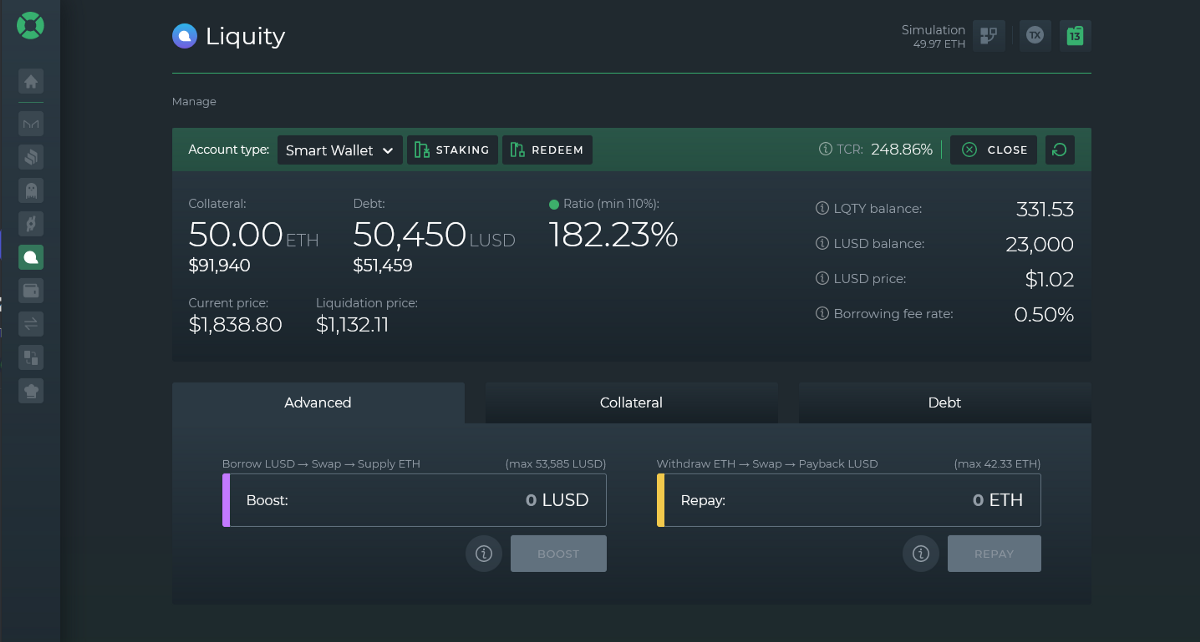Click the info icon beside LUSD balance

(823, 244)
